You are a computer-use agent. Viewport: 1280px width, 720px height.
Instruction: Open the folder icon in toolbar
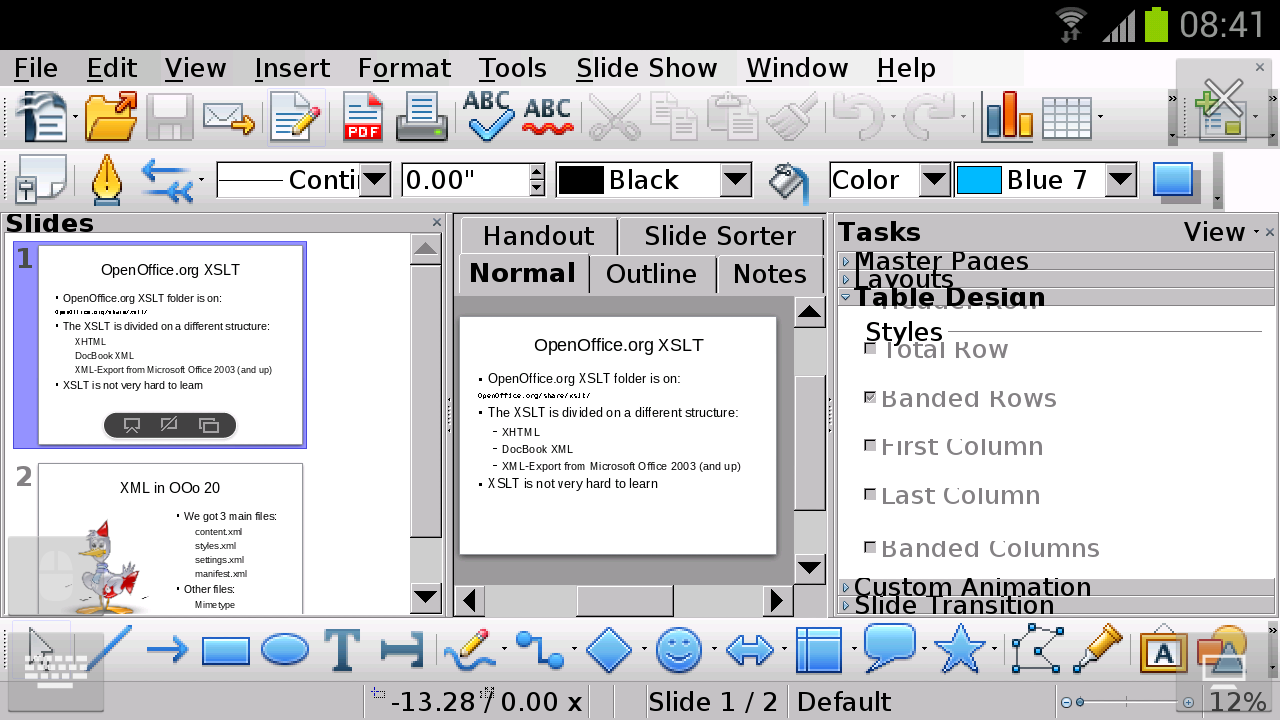coord(111,117)
